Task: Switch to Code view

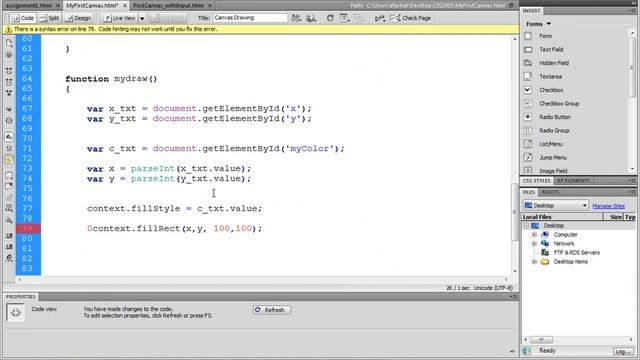Action: [x=23, y=18]
